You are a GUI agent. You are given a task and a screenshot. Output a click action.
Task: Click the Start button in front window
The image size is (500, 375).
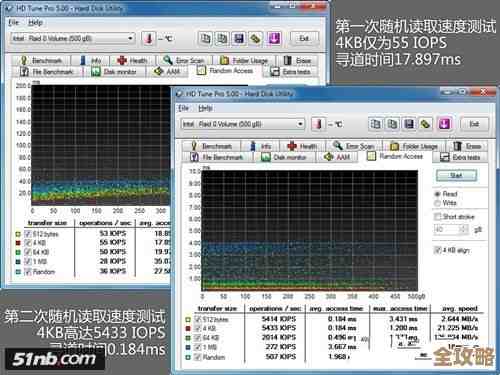tap(456, 175)
